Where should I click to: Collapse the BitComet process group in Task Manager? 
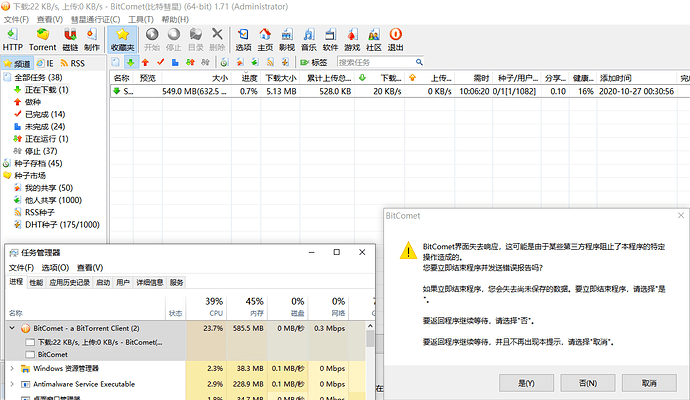[x=12, y=328]
